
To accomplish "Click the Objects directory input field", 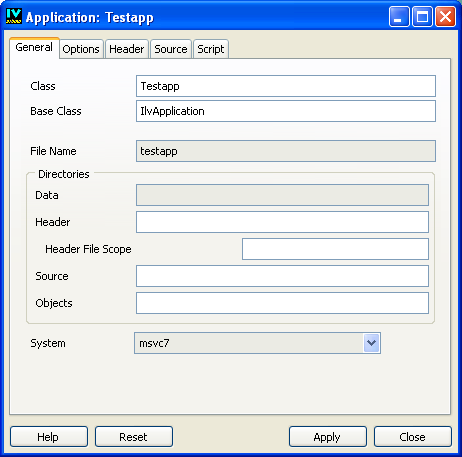I will click(x=282, y=303).
